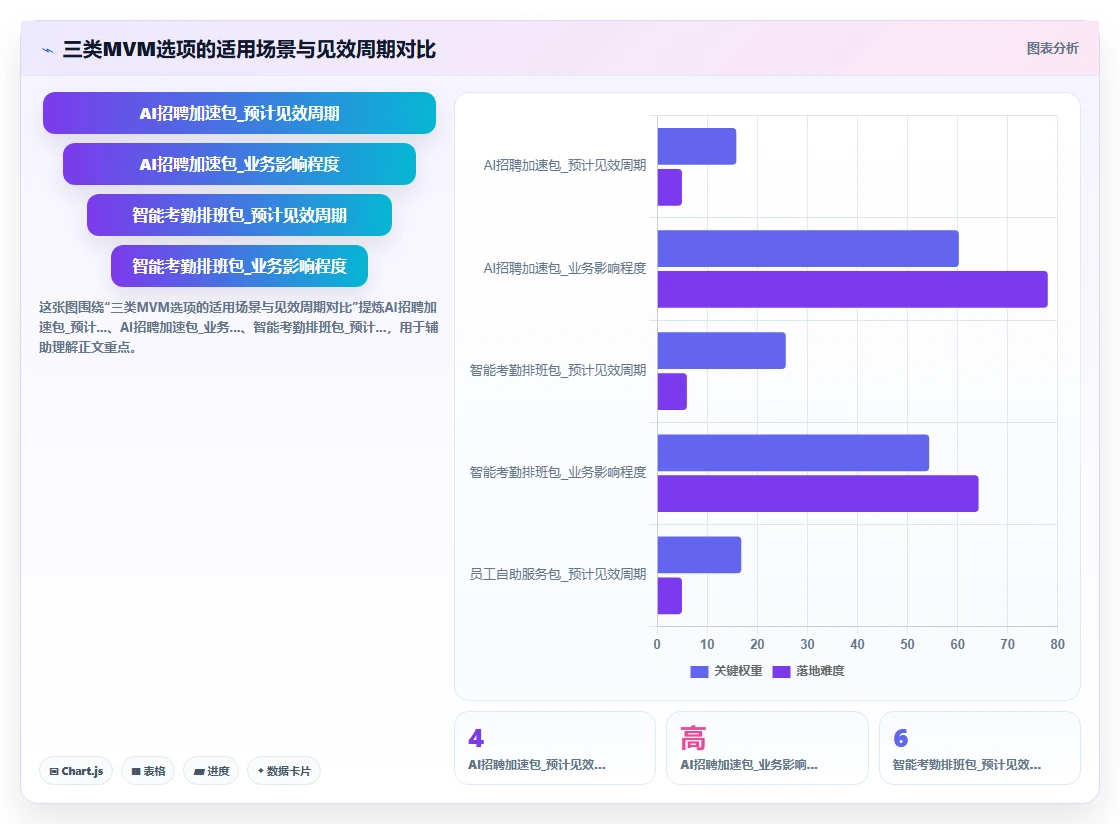Click the 落地难度 bar for 员工自助服务包_预计见效周期

pyautogui.click(x=669, y=596)
